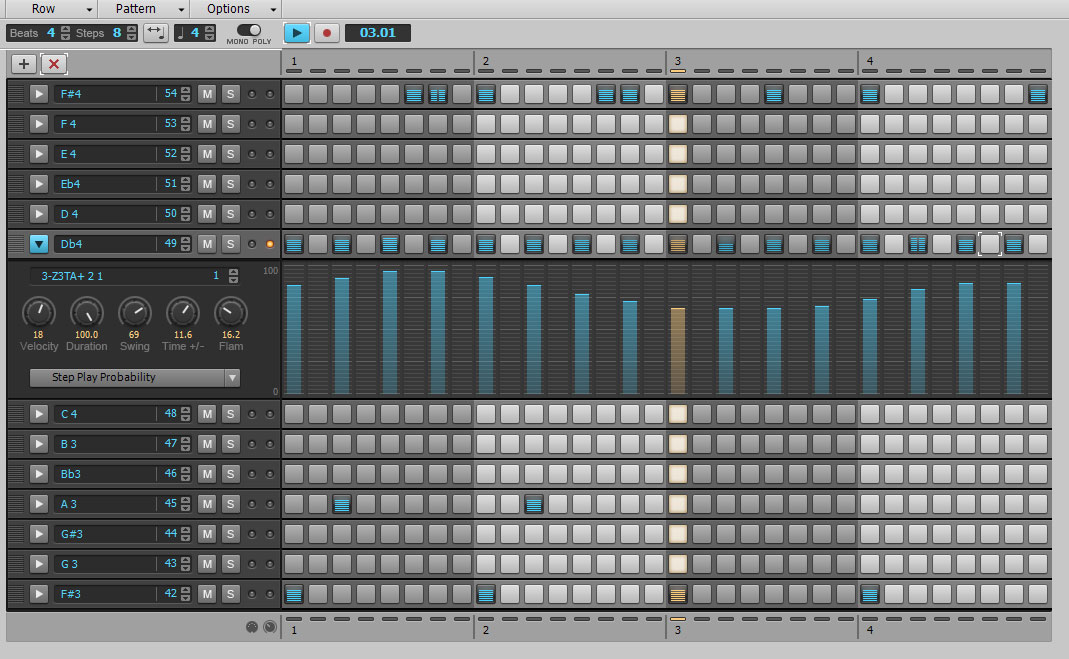Expand the A 3 row details arrow
The image size is (1069, 659).
[x=39, y=504]
